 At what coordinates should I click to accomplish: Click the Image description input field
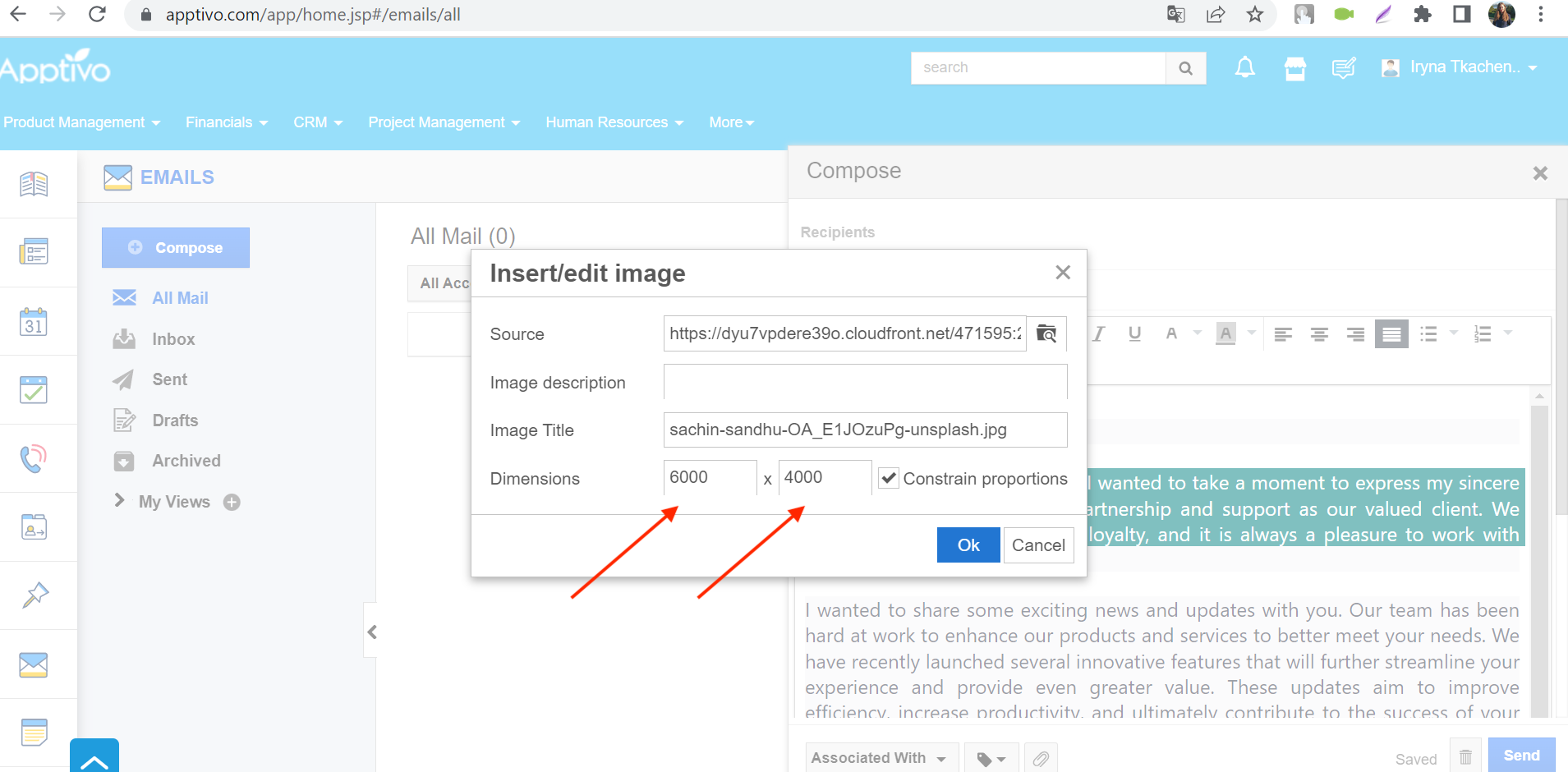[x=865, y=382]
